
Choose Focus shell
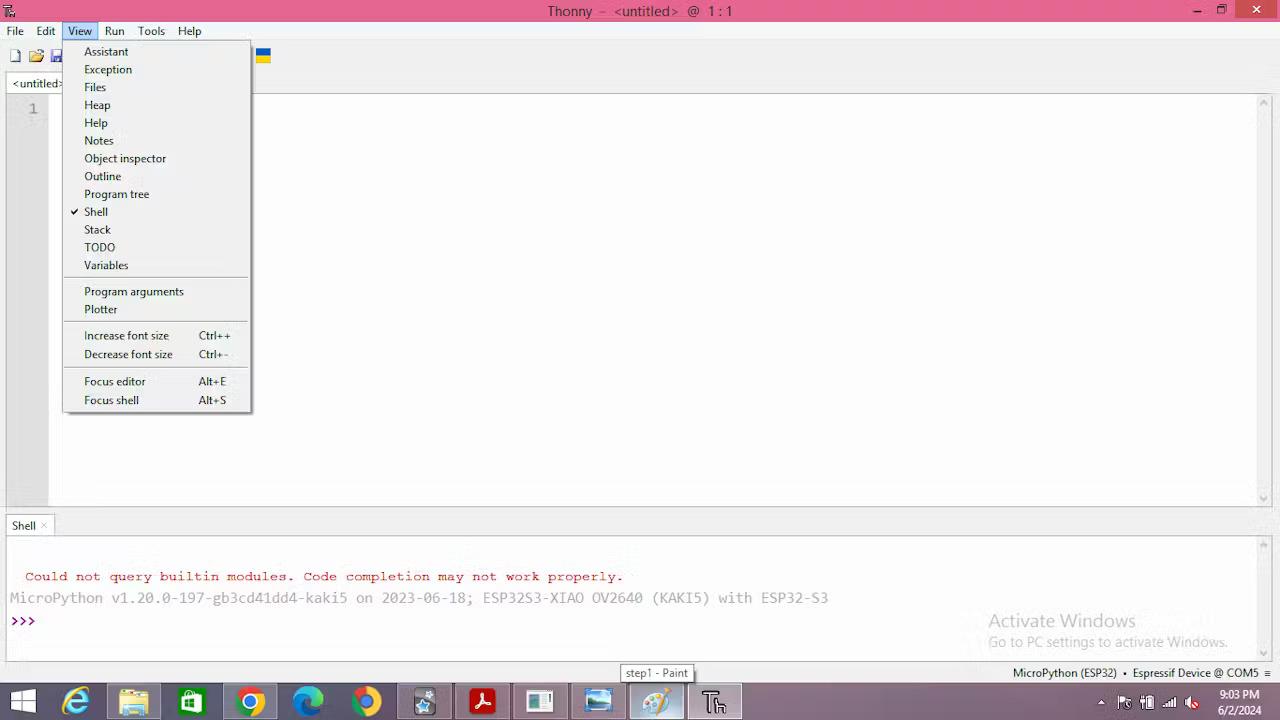[x=157, y=400]
